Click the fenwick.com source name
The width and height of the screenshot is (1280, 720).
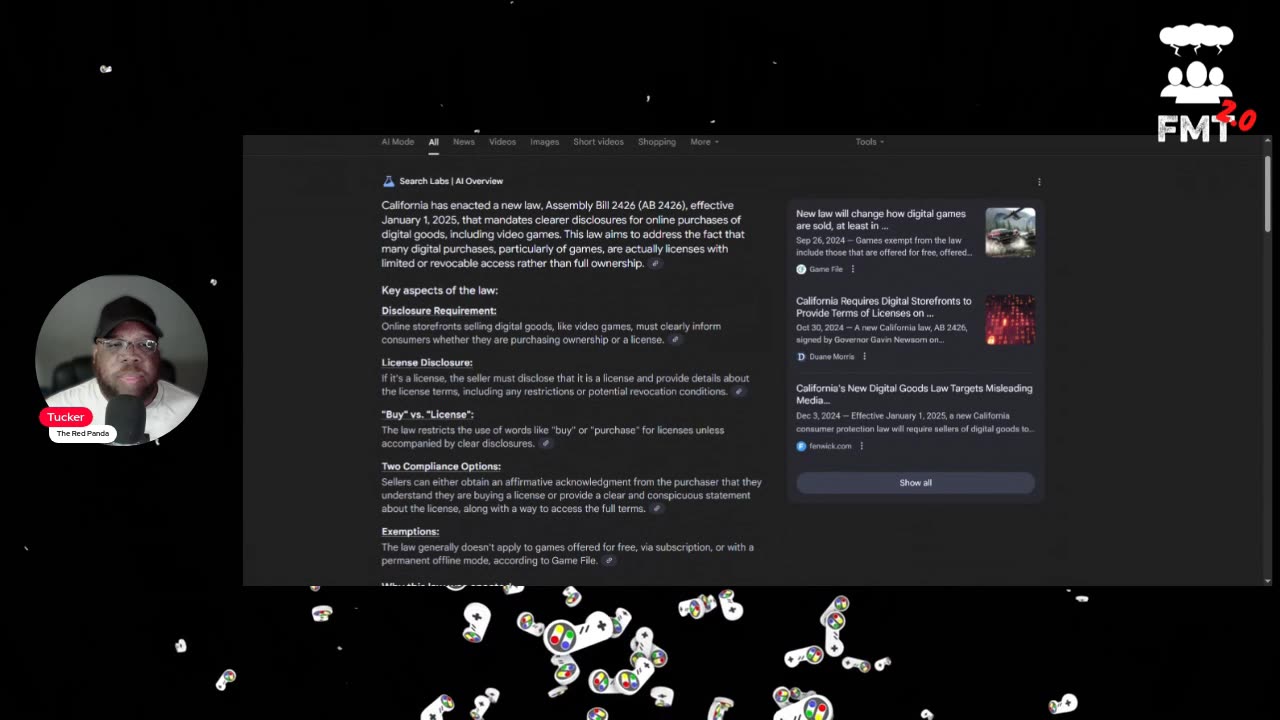830,446
